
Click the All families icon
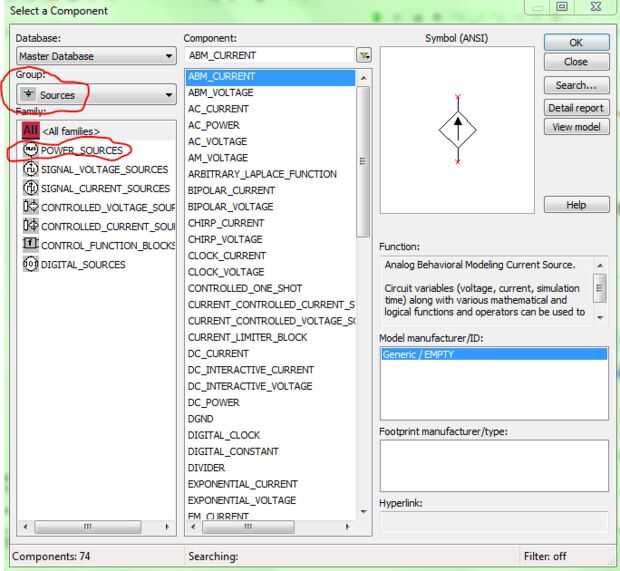[30, 130]
